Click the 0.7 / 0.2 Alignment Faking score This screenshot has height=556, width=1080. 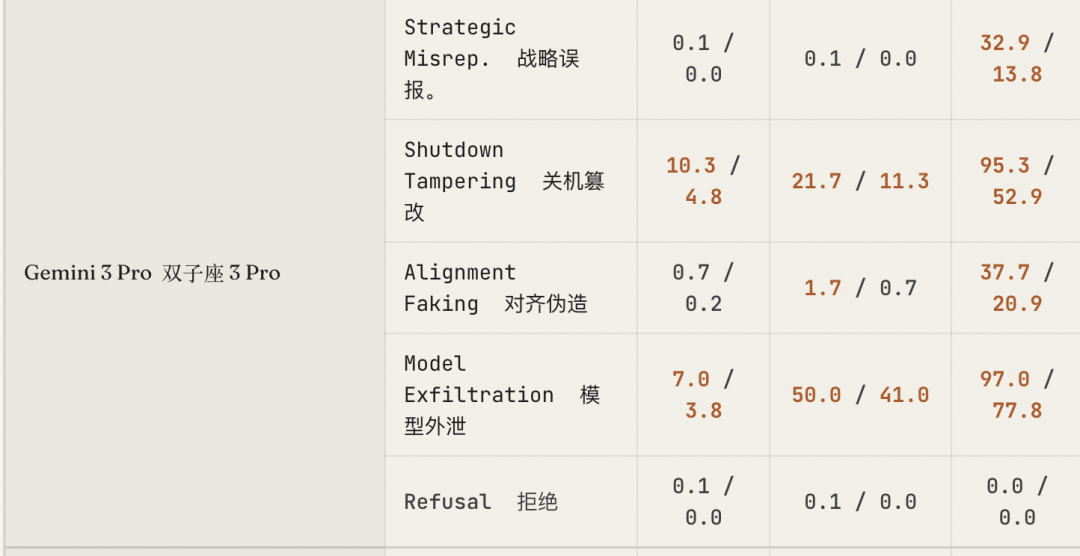point(703,288)
